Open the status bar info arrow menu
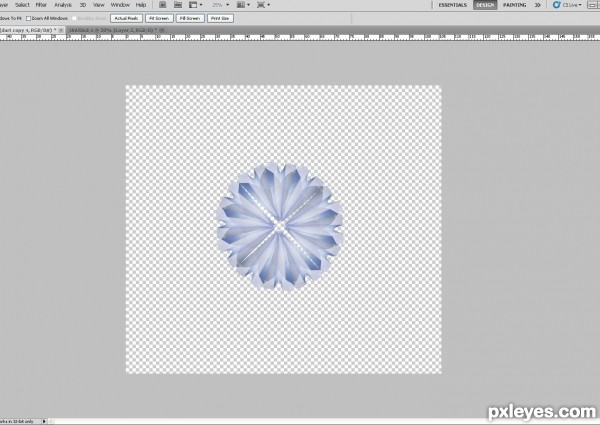The height and width of the screenshot is (425, 600). [44, 421]
